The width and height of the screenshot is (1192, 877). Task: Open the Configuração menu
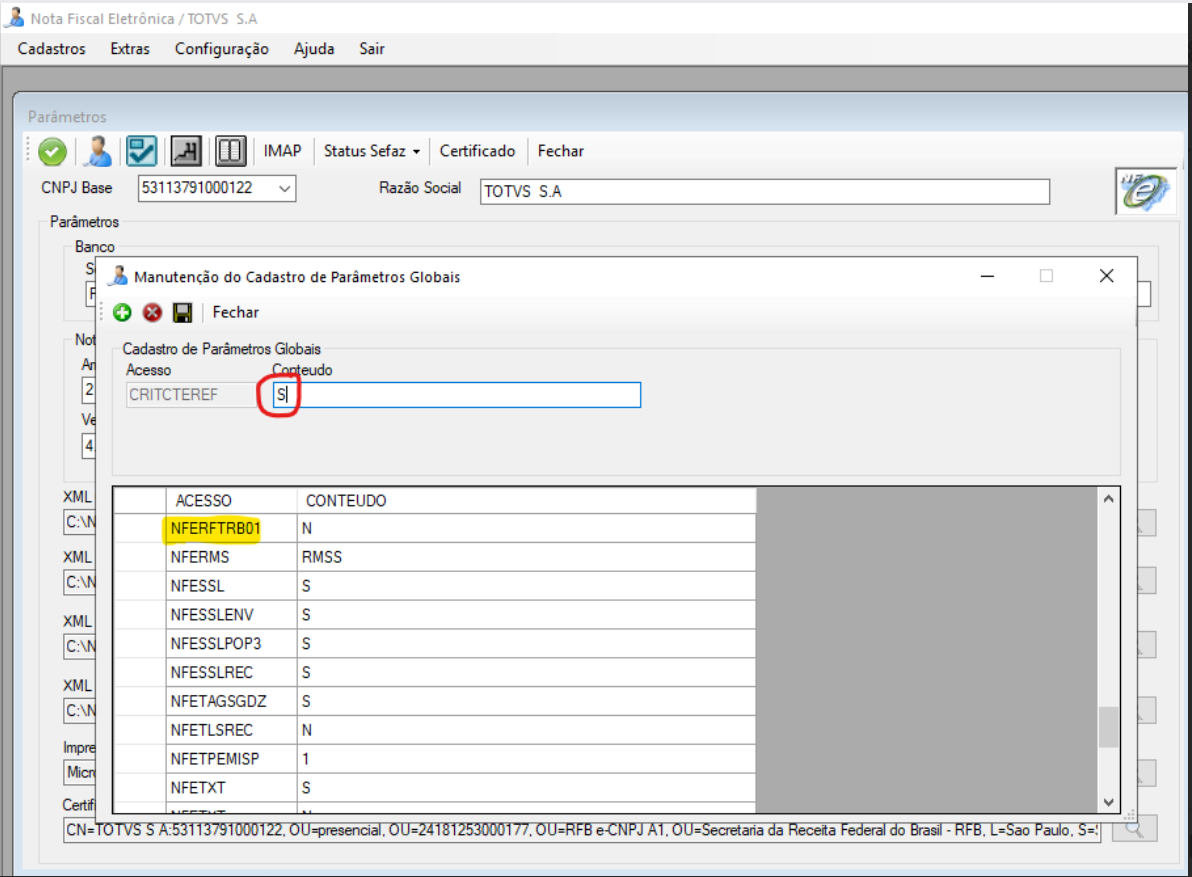point(222,49)
